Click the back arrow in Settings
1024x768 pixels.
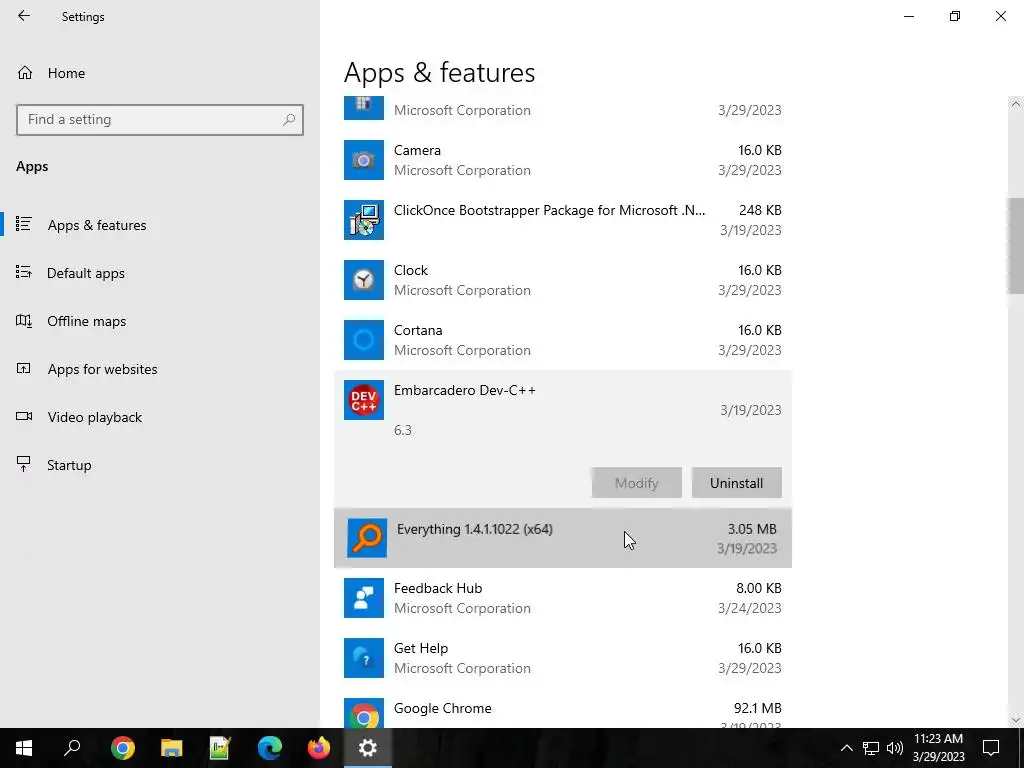(x=24, y=16)
